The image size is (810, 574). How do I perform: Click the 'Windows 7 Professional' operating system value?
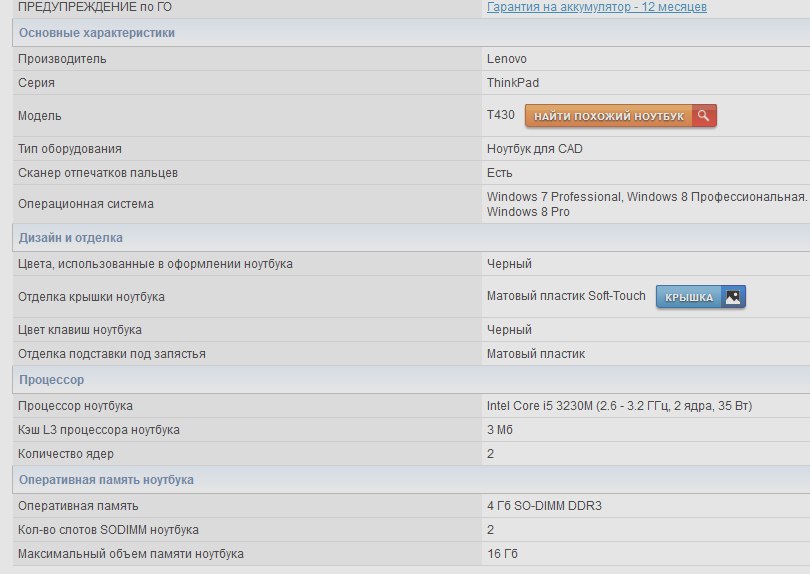554,197
